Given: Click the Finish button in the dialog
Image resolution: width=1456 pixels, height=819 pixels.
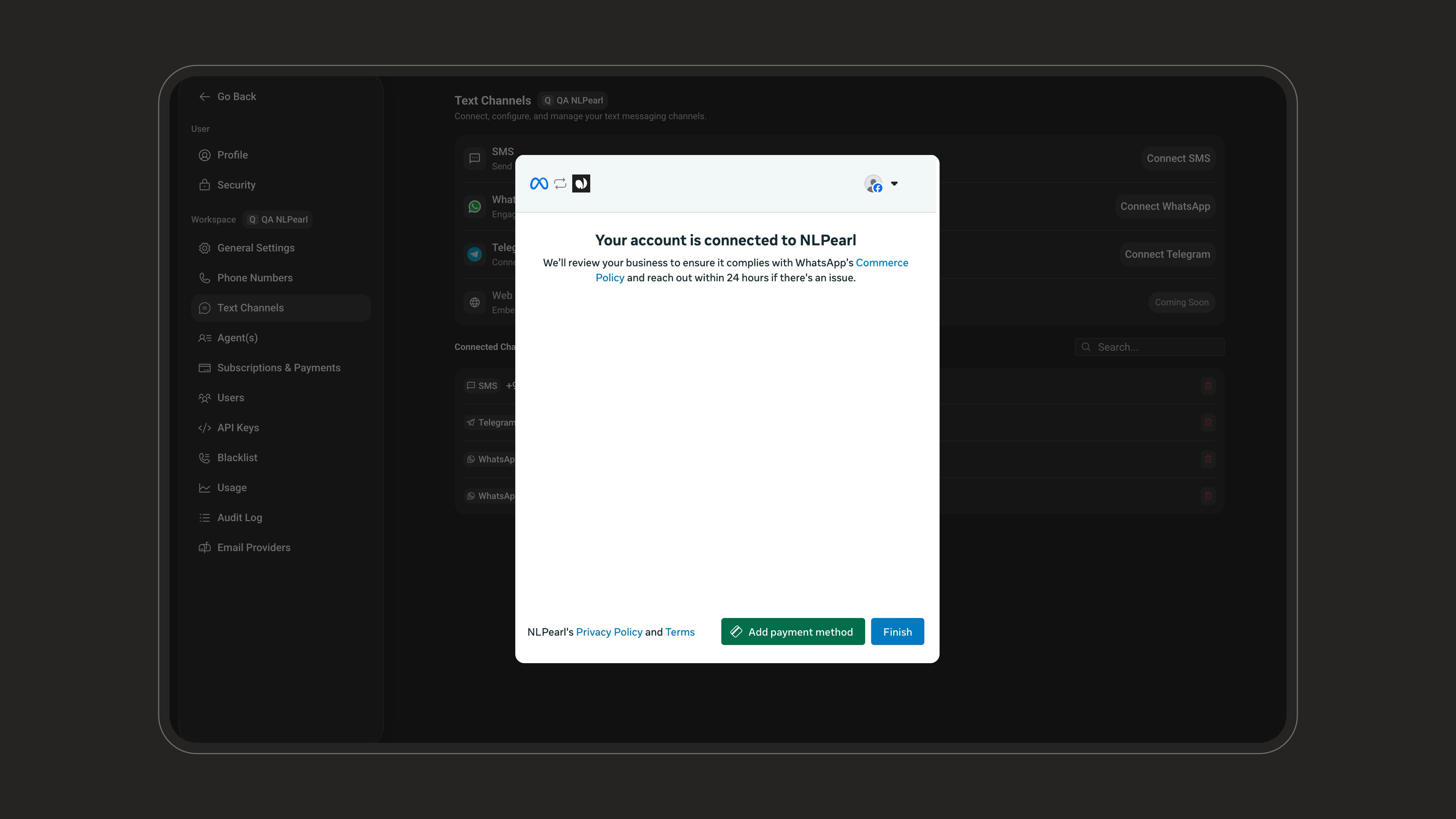Looking at the screenshot, I should [x=897, y=631].
